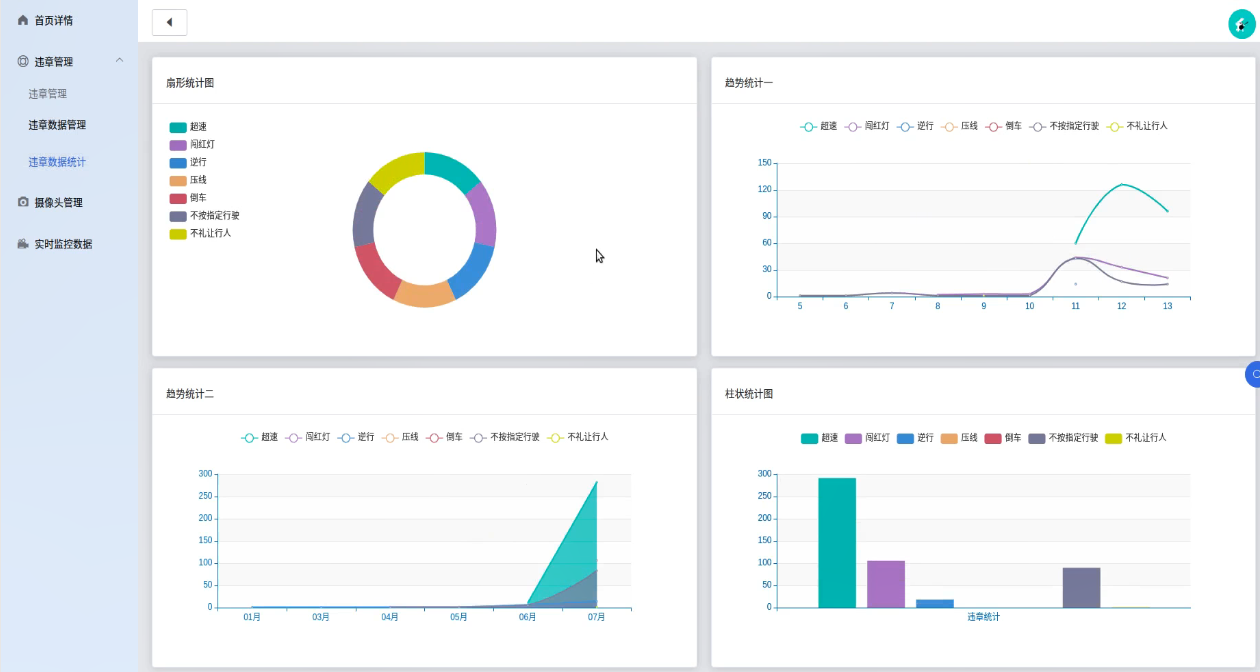Click the home icon beside 首页详情
1260x672 pixels.
tap(23, 20)
